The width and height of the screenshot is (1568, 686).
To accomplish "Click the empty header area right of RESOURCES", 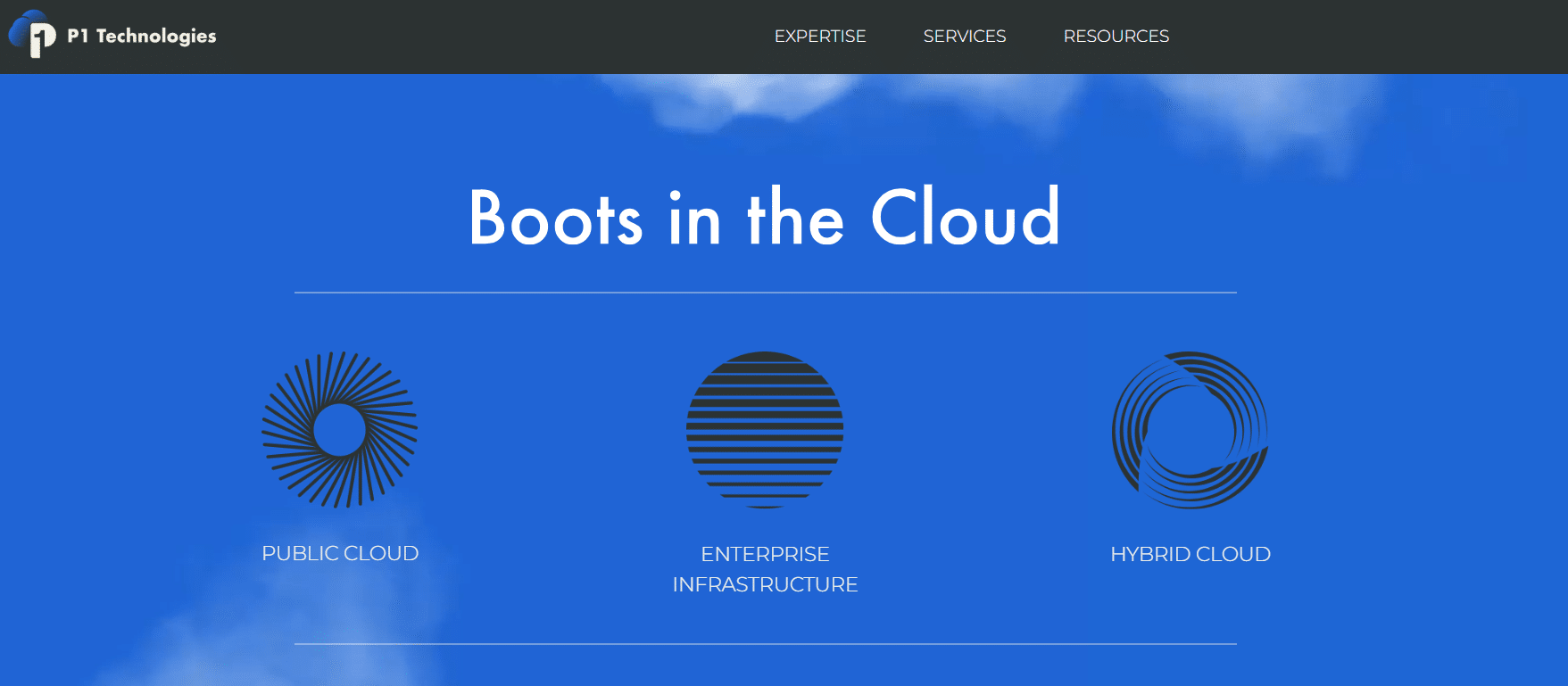I will [1365, 37].
